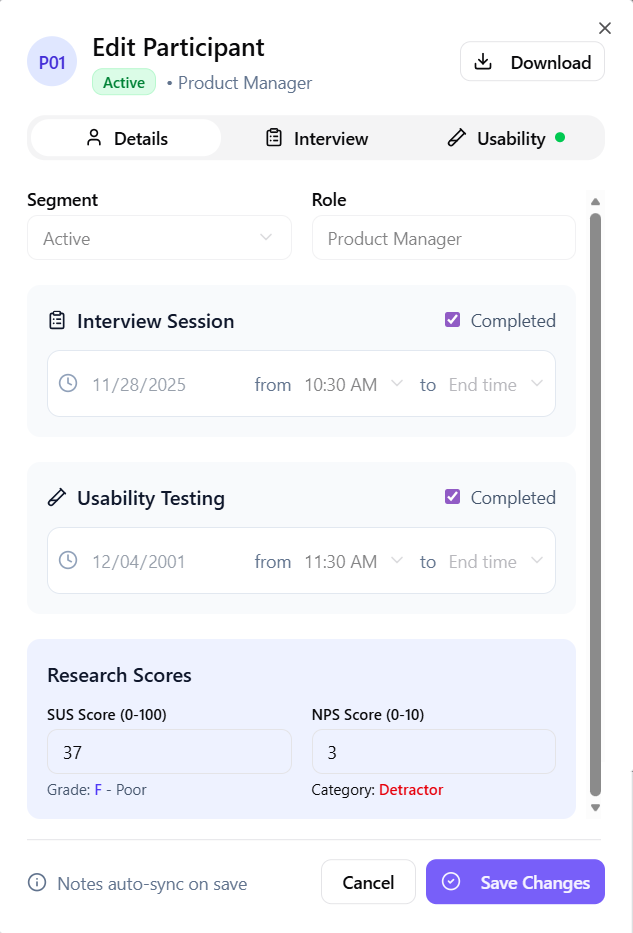
Task: Click the pencil icon beside Usability Testing
Action: (57, 498)
